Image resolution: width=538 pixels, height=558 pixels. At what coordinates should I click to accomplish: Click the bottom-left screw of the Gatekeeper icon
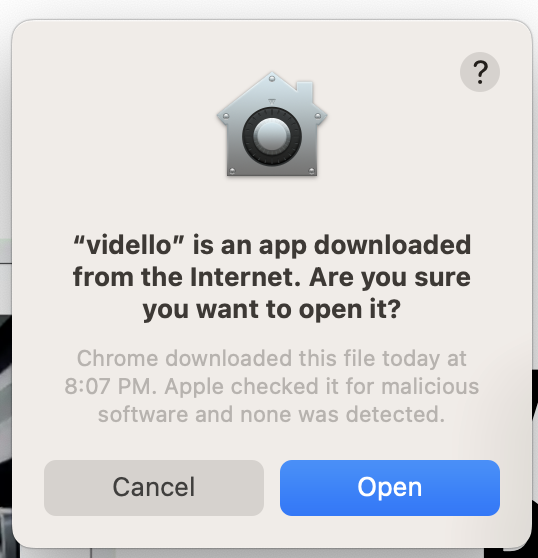[x=232, y=172]
